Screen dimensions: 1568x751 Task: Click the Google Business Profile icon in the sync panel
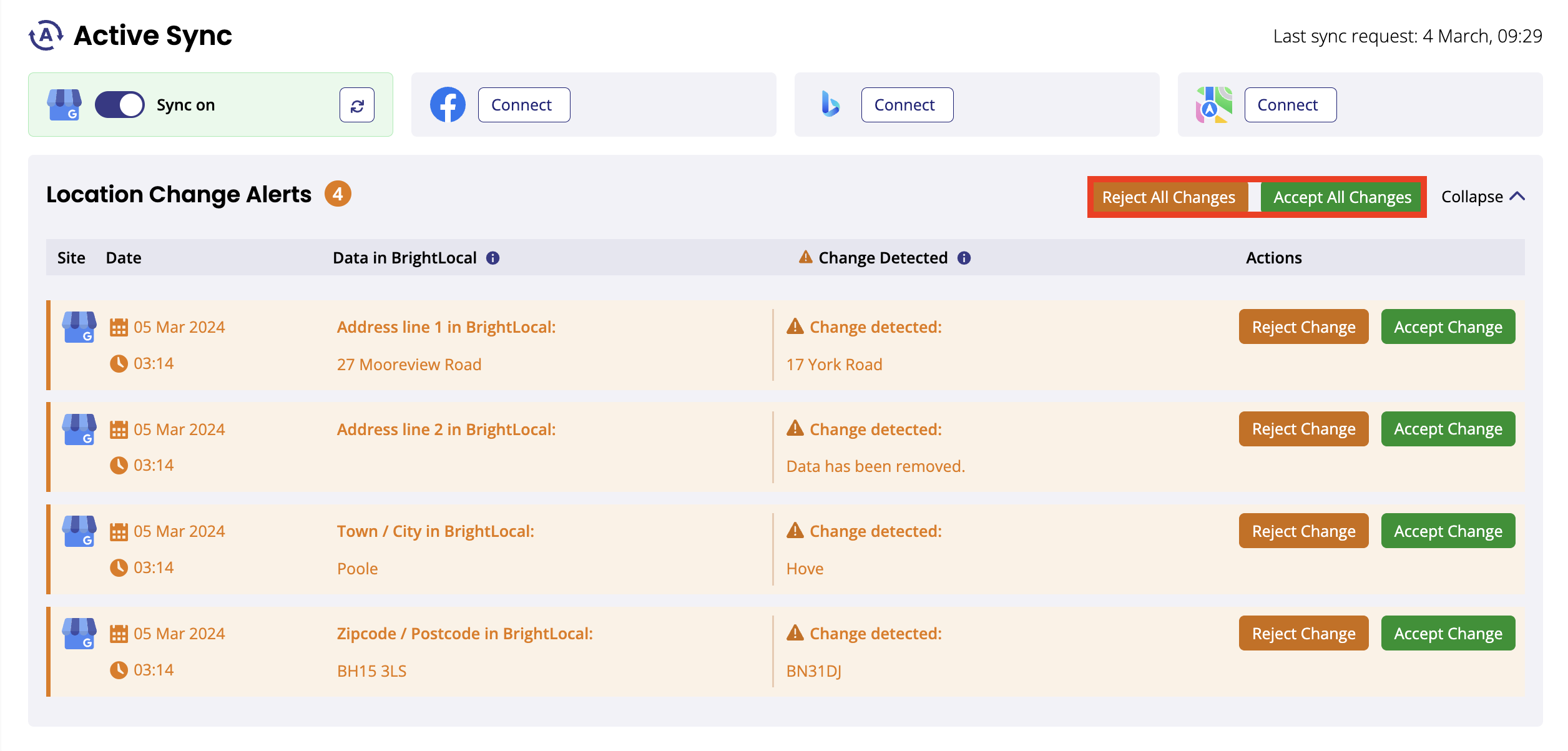(x=63, y=104)
